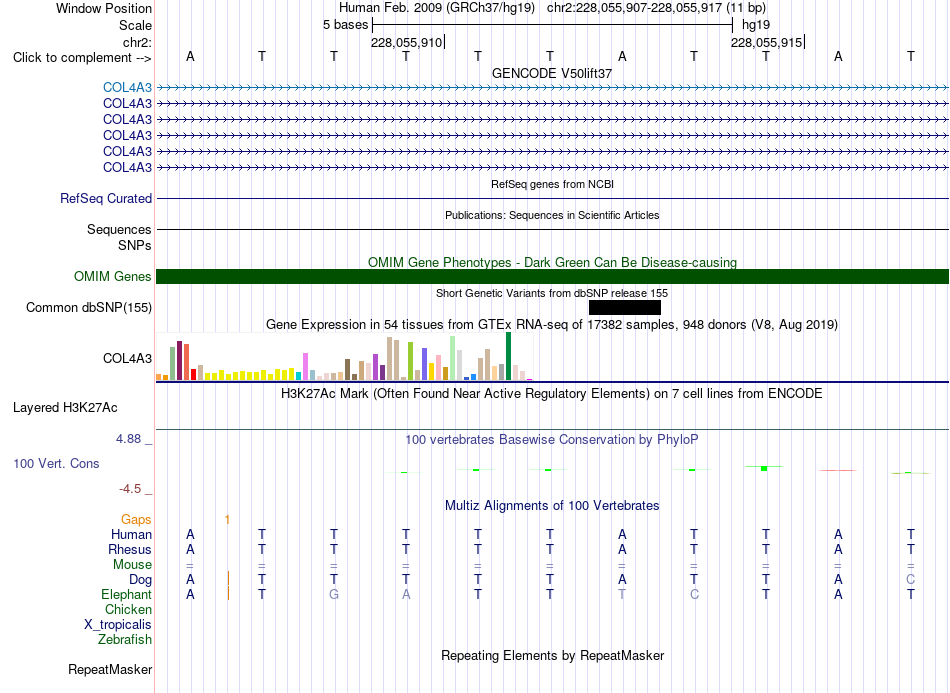Click the Layered H3K27Ac track label

coord(65,408)
